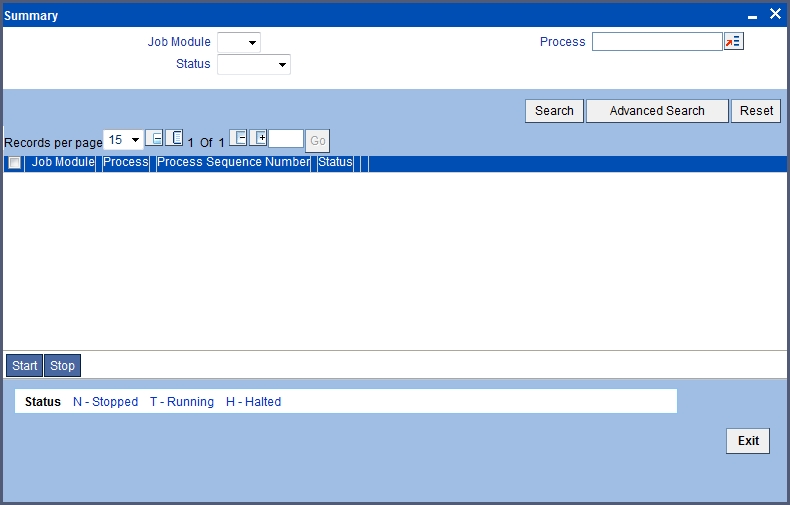Go to first page navigation icon
The width and height of the screenshot is (790, 505).
click(154, 138)
